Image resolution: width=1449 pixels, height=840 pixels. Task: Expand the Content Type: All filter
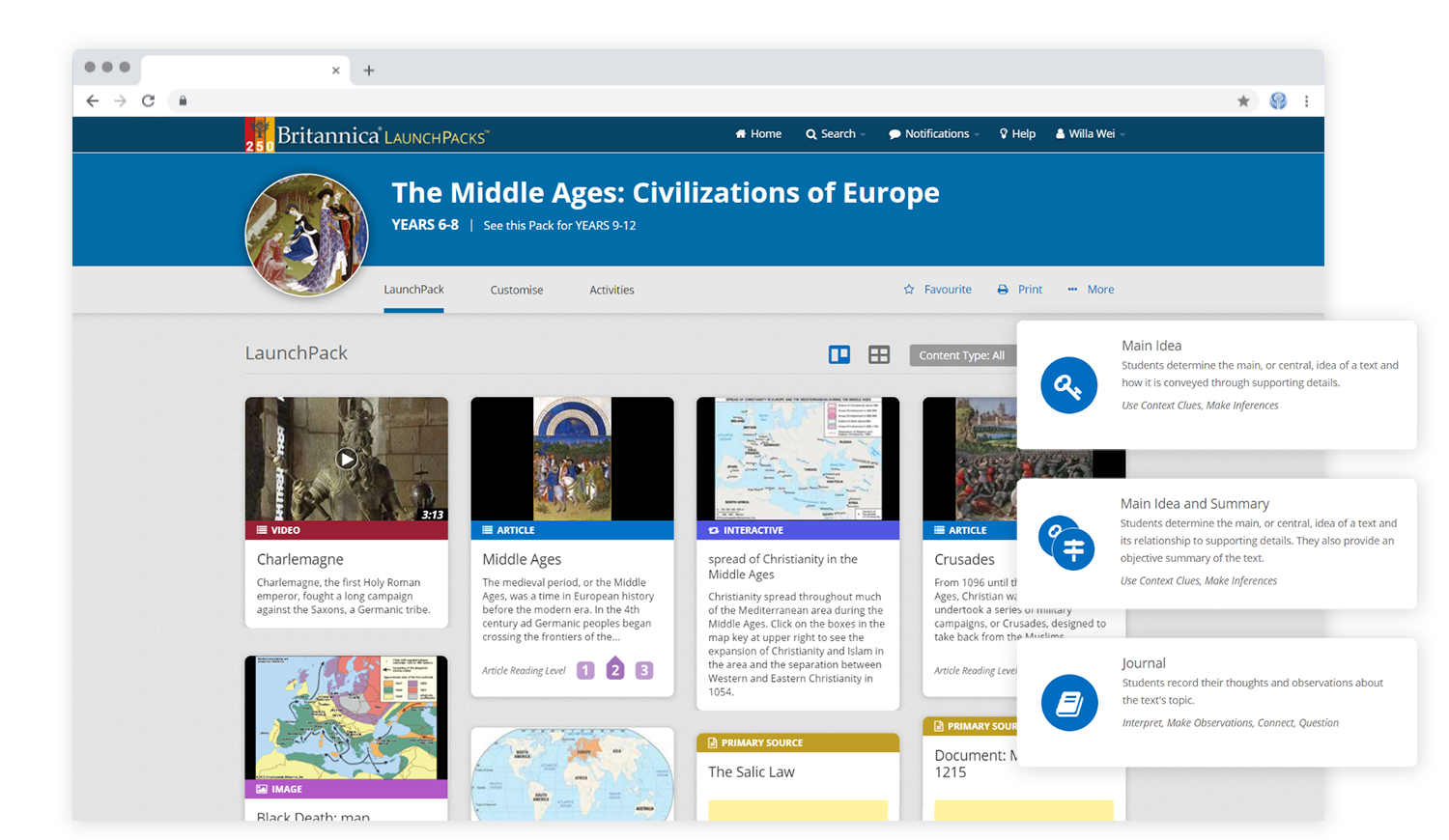[961, 355]
